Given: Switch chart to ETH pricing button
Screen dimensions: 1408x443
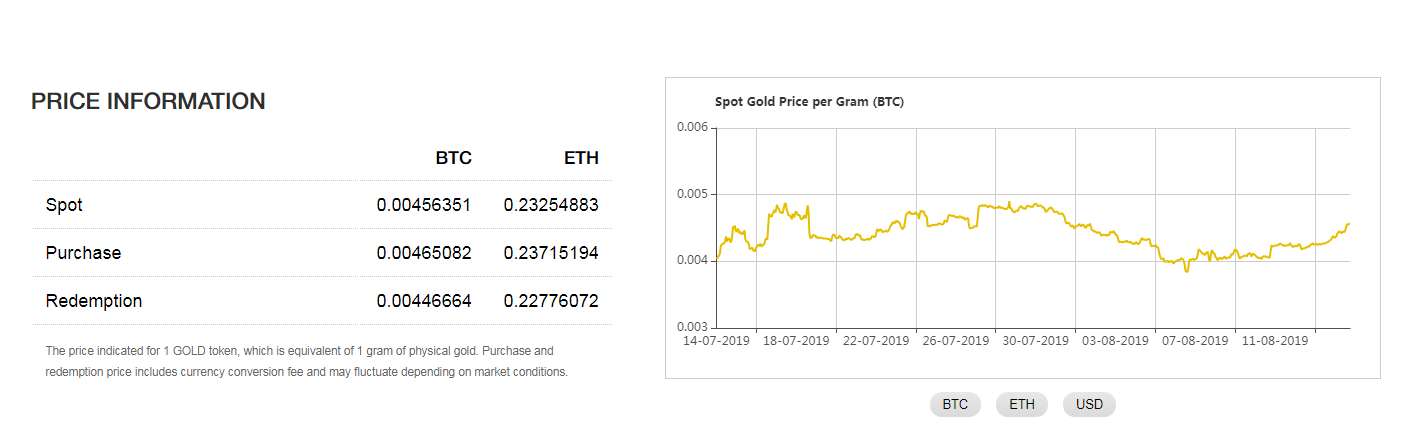Looking at the screenshot, I should (x=1022, y=405).
